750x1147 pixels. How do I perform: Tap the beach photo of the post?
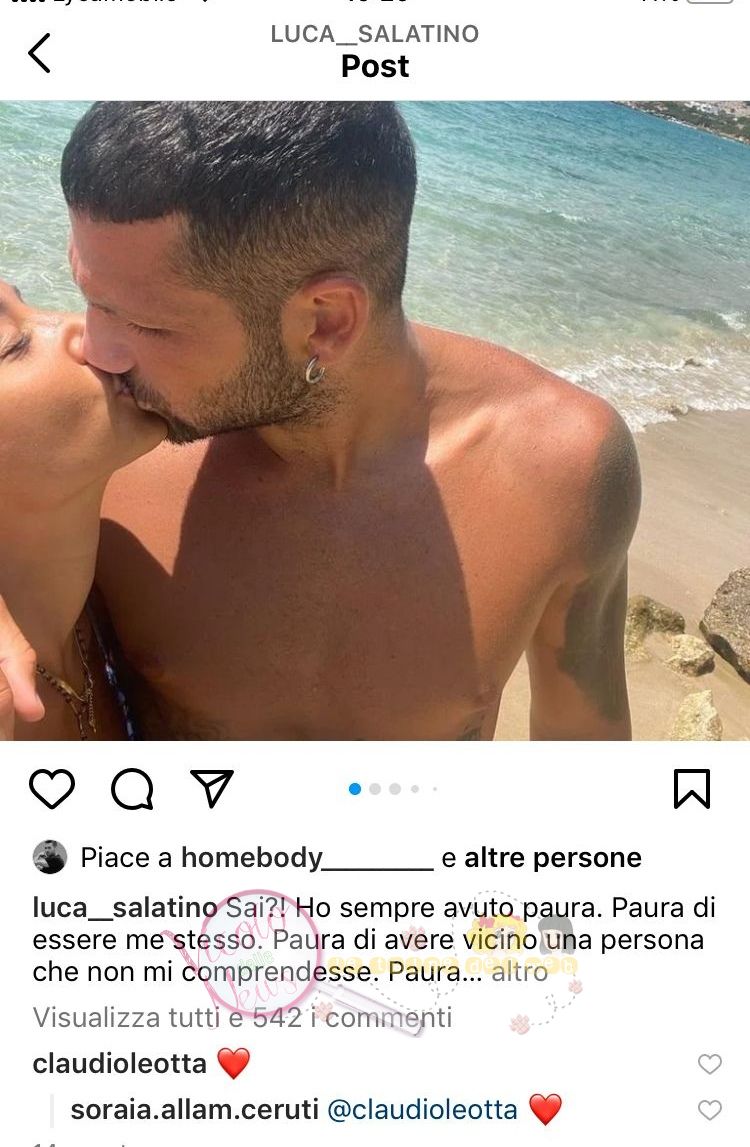(x=375, y=421)
